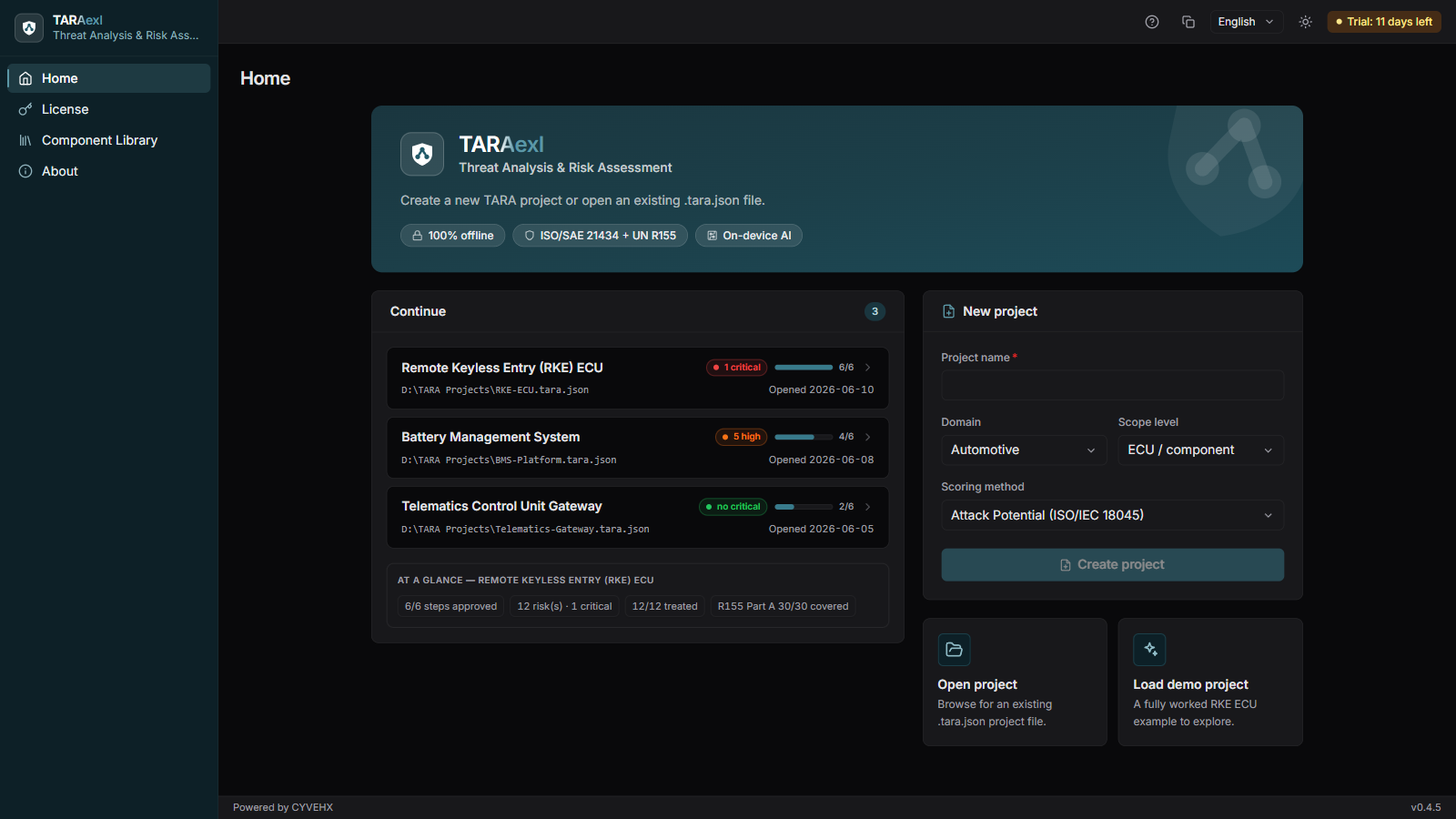Click the 12 risk(s) · 1 critical chip

click(564, 606)
